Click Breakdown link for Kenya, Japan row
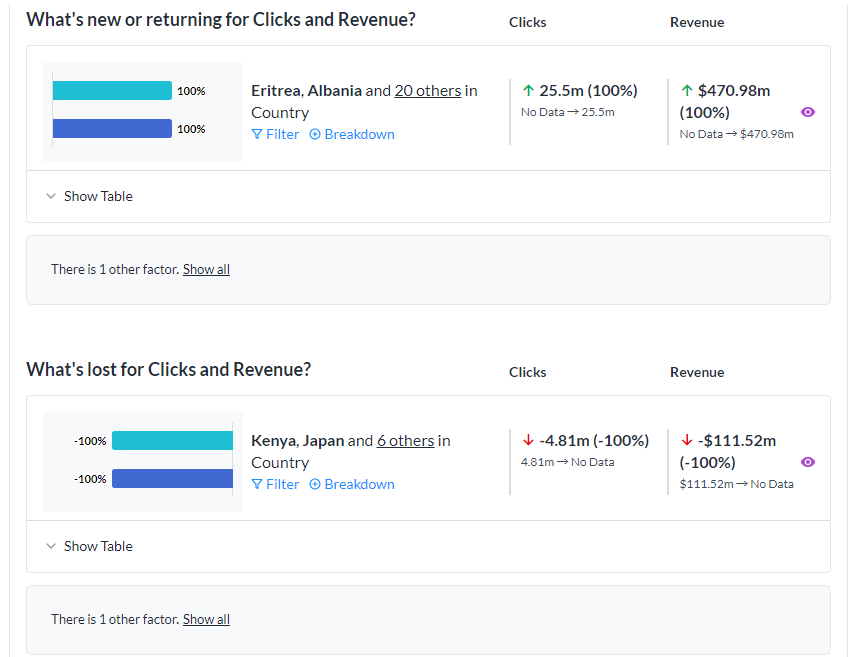Screen dimensions: 856x657 (x=352, y=484)
